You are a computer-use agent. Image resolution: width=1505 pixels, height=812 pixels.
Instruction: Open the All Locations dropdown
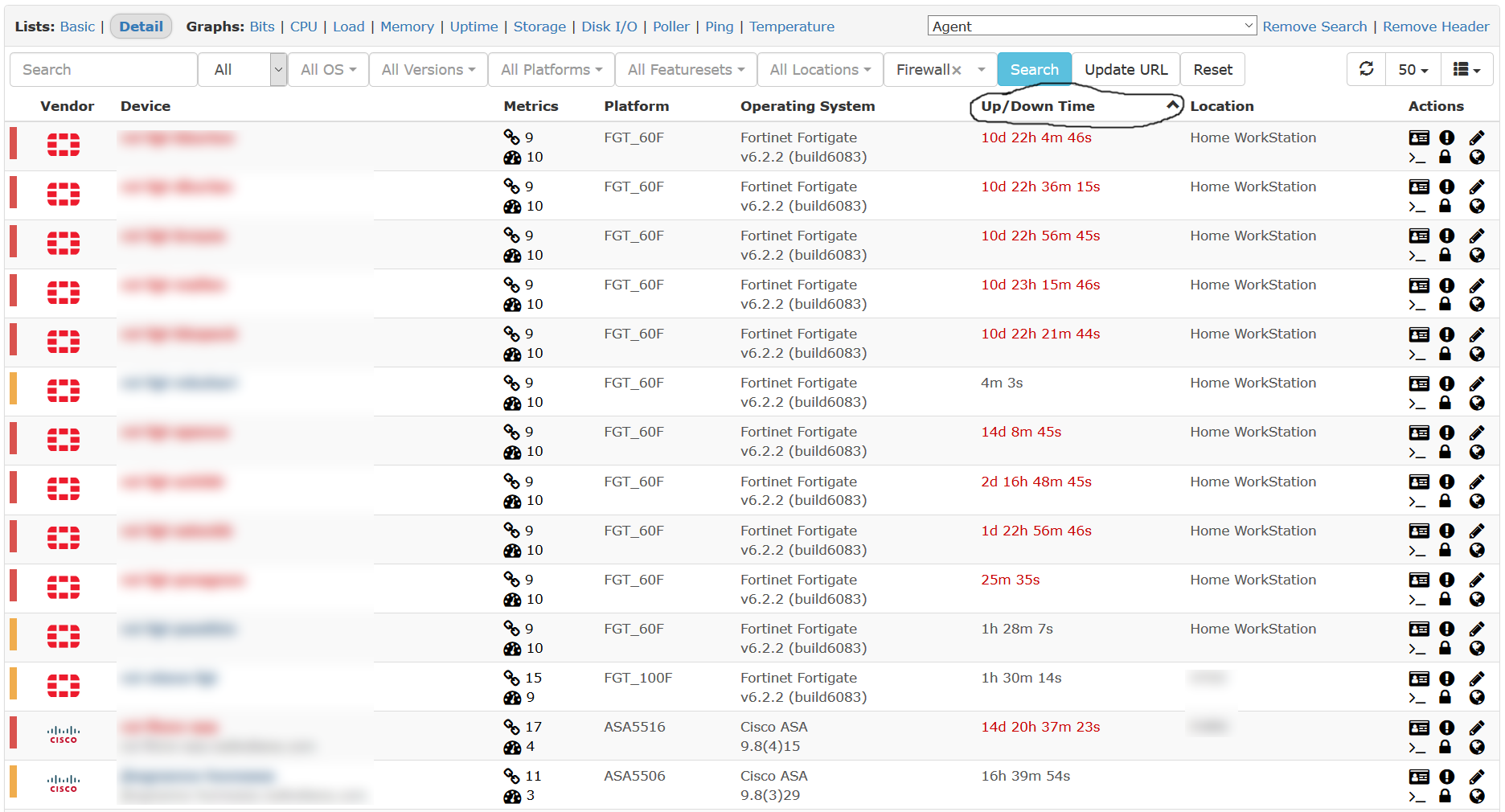[818, 69]
